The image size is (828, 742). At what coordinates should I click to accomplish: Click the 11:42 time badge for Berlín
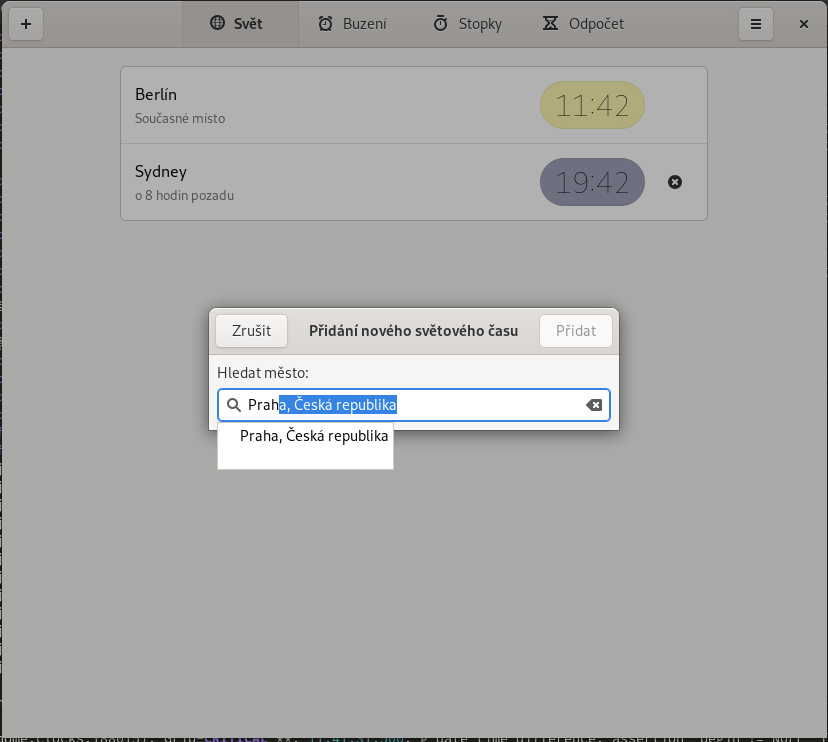click(592, 105)
